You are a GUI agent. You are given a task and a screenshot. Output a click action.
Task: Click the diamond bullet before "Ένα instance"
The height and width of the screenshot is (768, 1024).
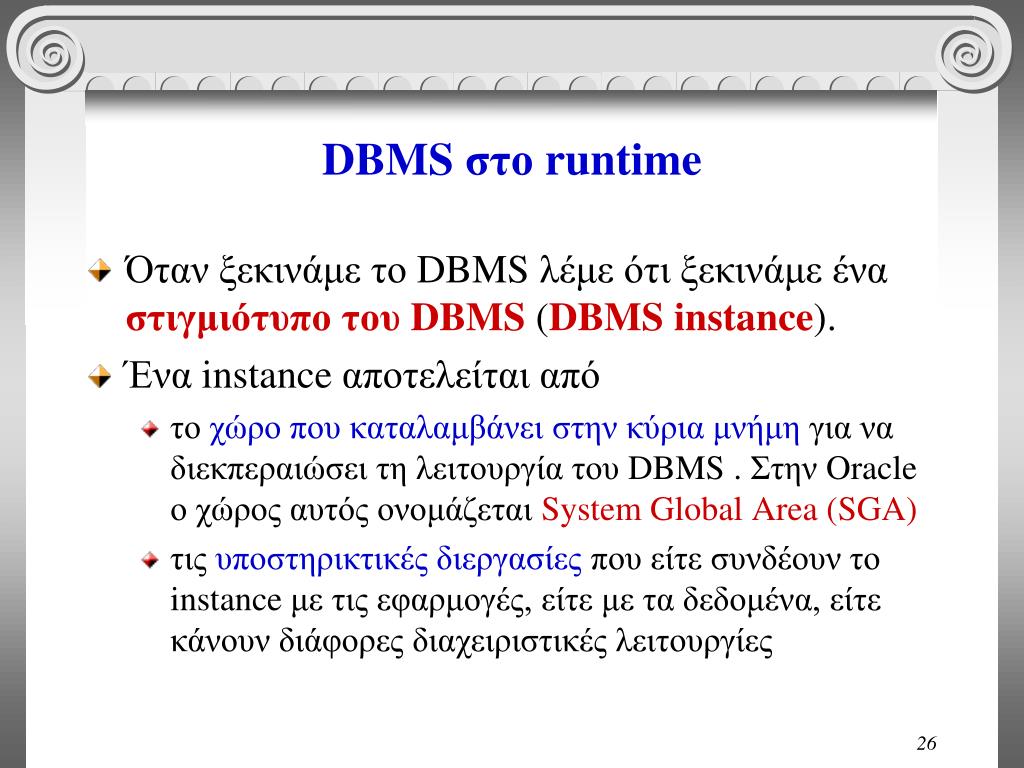100,376
